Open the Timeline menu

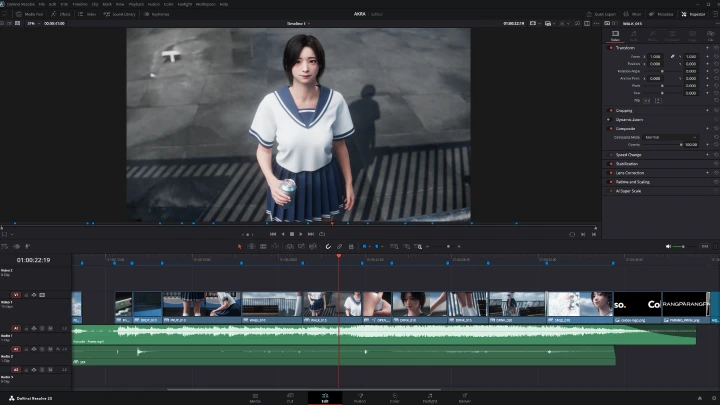tap(80, 4)
